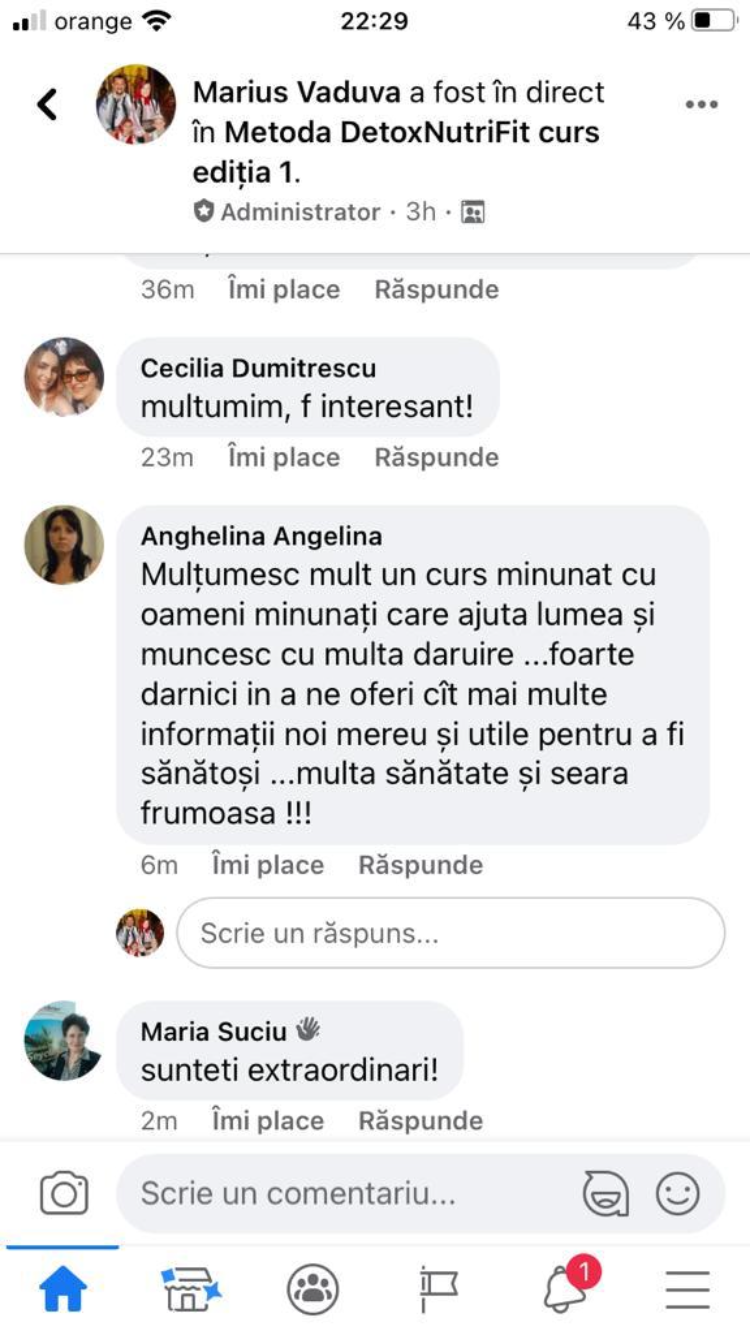Open the three-dot post options menu
This screenshot has height=1334, width=750.
coord(701,105)
